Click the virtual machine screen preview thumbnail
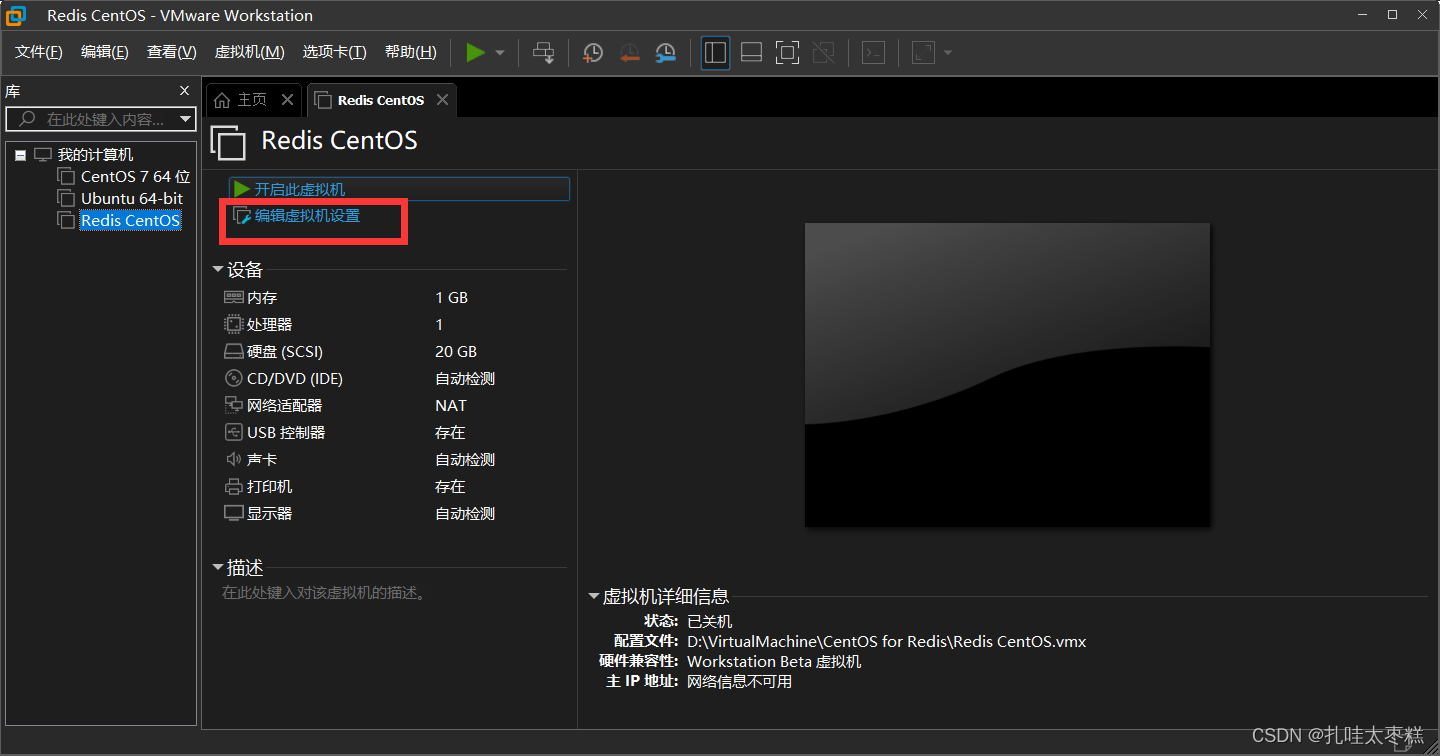The image size is (1440, 756). point(1007,374)
